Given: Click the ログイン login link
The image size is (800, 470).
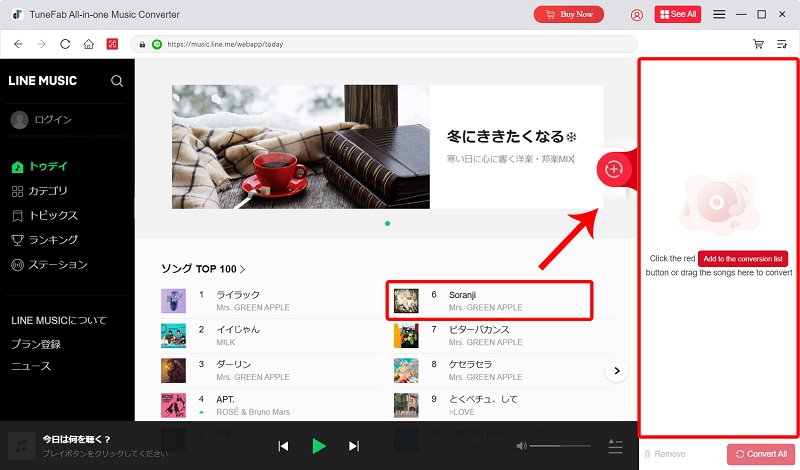Looking at the screenshot, I should 52,120.
